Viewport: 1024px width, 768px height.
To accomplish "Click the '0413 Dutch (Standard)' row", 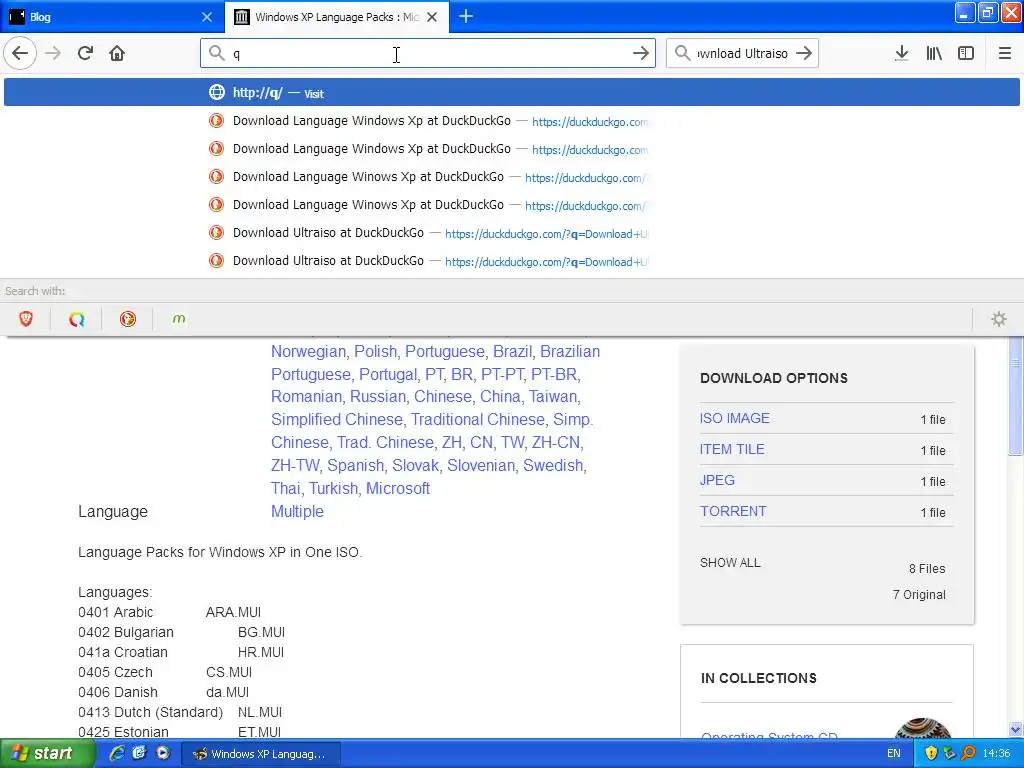I will tap(180, 712).
